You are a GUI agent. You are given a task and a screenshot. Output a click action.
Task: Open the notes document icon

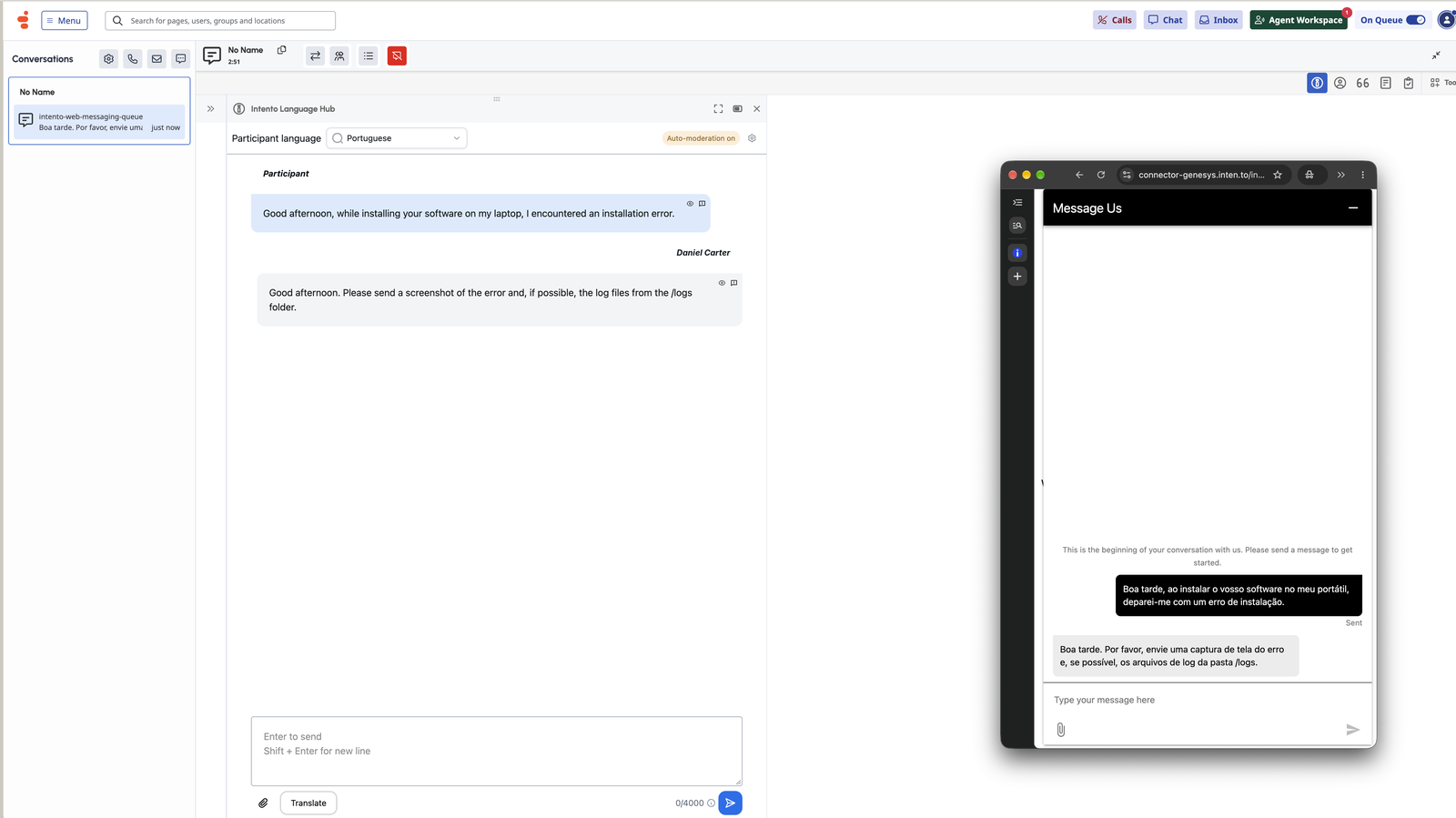point(1385,83)
